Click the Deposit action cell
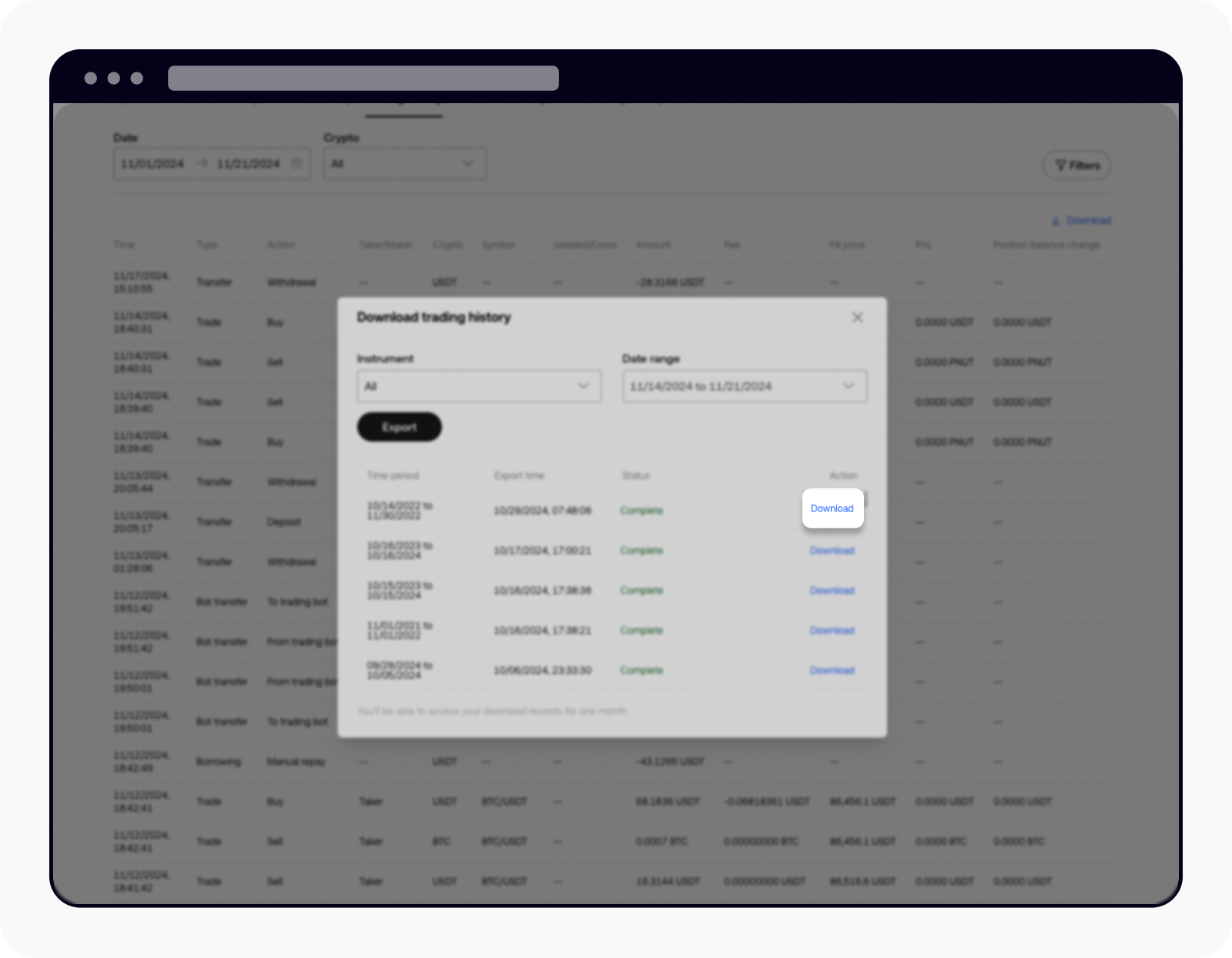 coord(284,522)
